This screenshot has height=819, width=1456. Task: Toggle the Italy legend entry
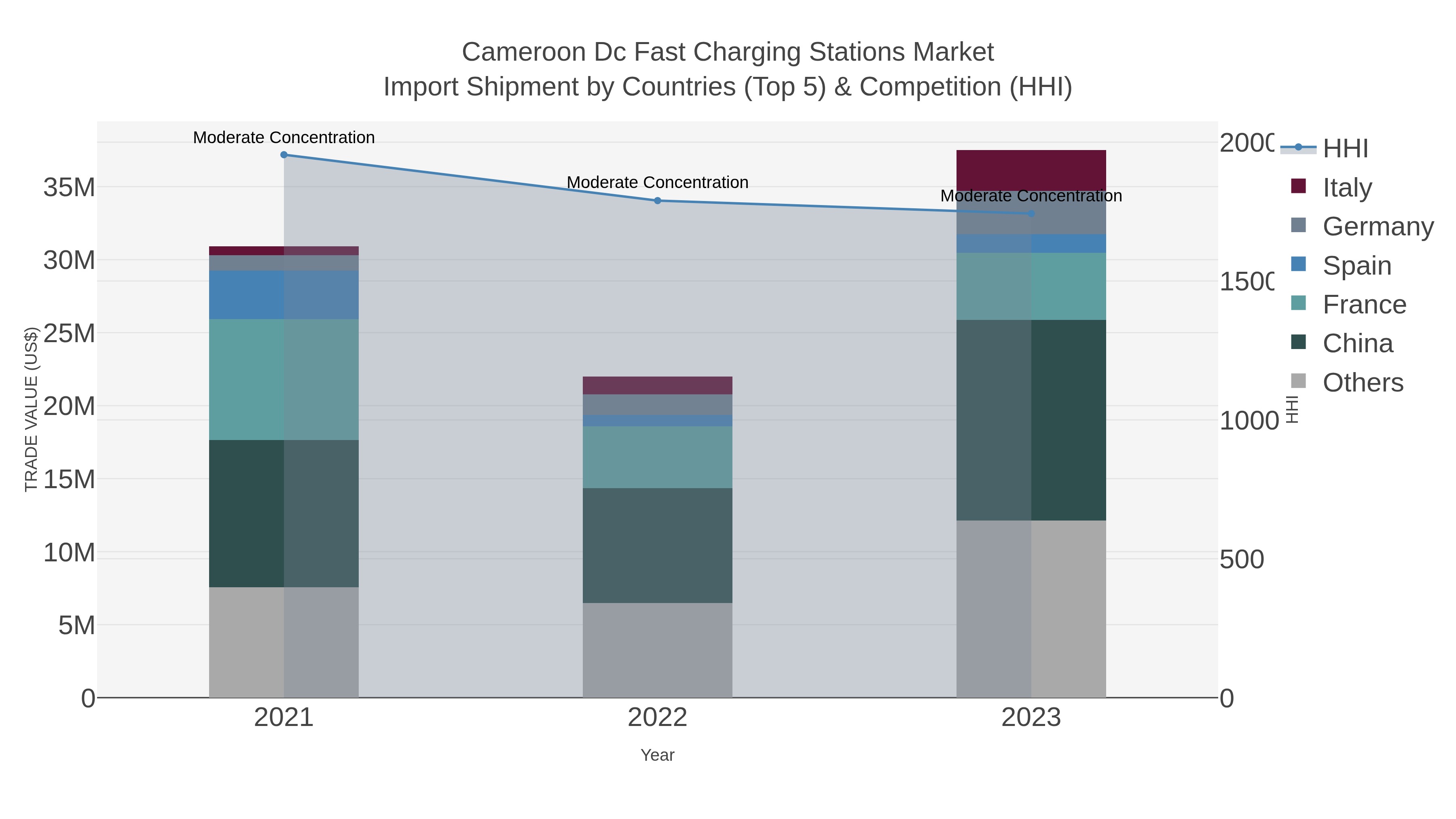tap(1332, 187)
